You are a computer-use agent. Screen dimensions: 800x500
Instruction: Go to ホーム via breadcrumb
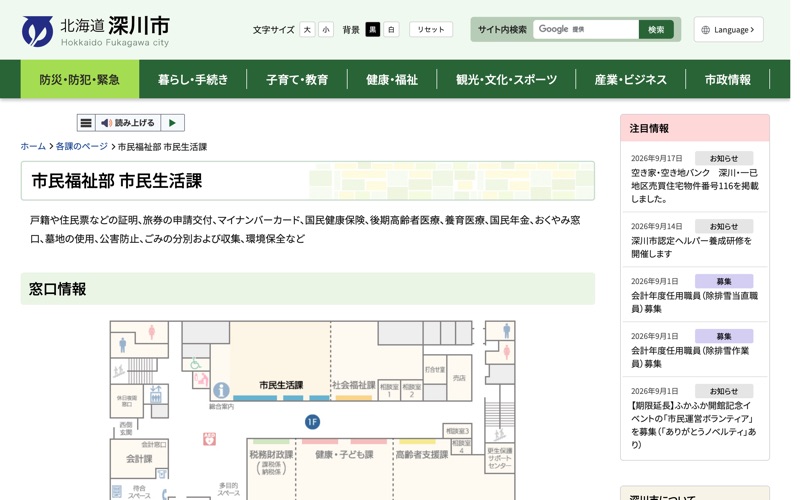click(33, 146)
